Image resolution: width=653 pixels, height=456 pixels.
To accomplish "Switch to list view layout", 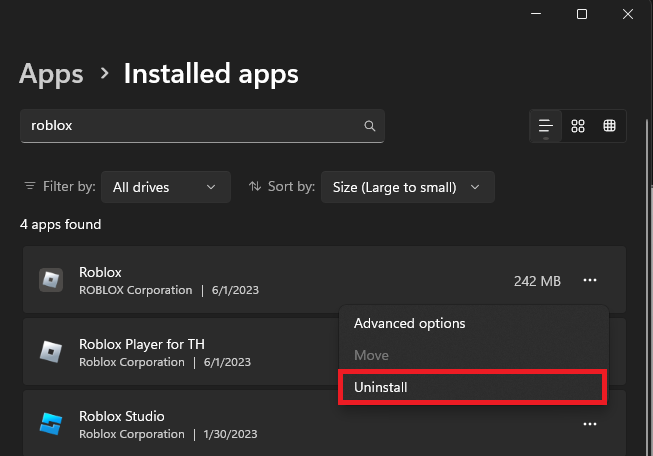I will point(546,126).
